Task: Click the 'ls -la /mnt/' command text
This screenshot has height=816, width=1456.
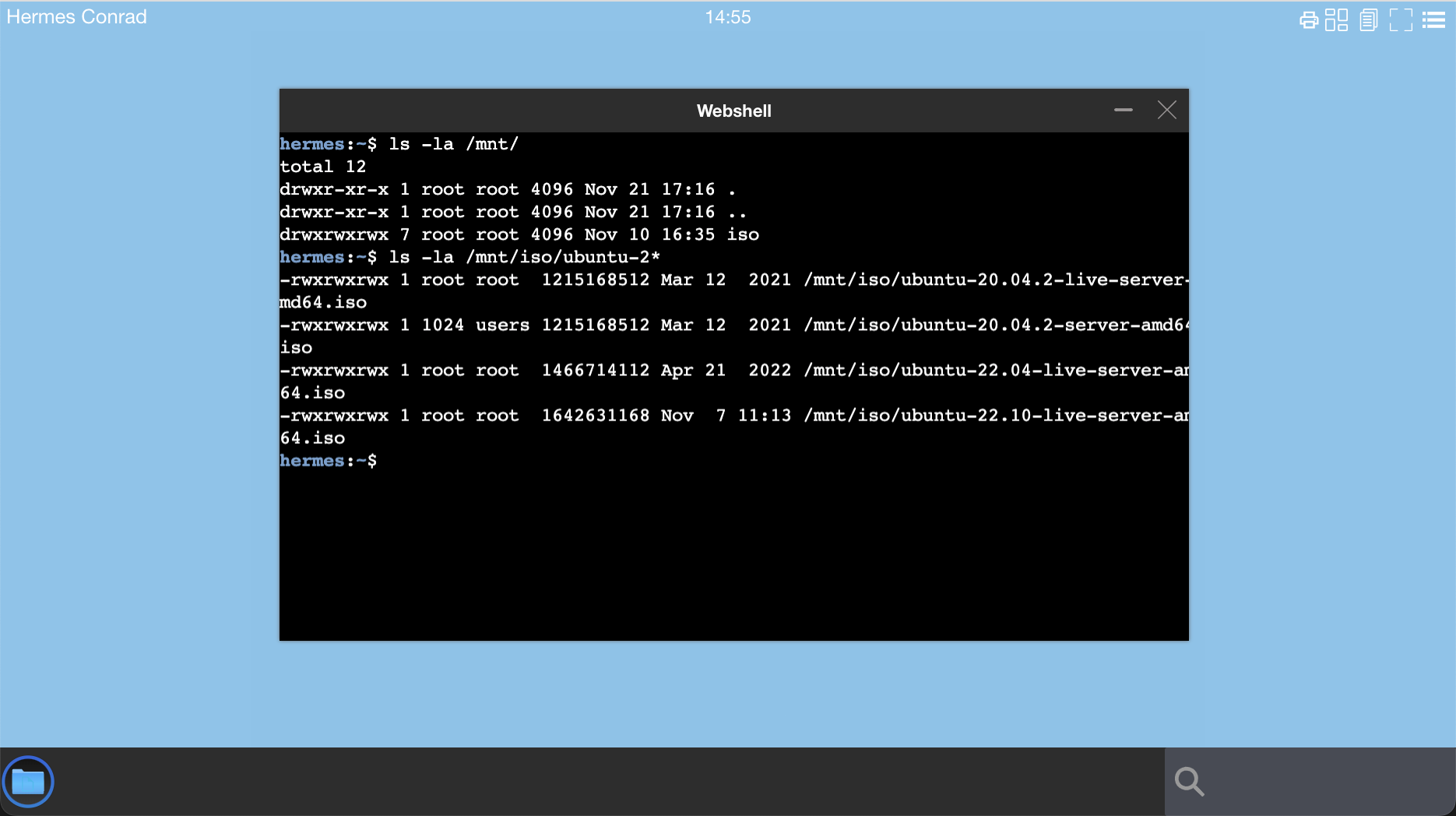Action: [453, 144]
